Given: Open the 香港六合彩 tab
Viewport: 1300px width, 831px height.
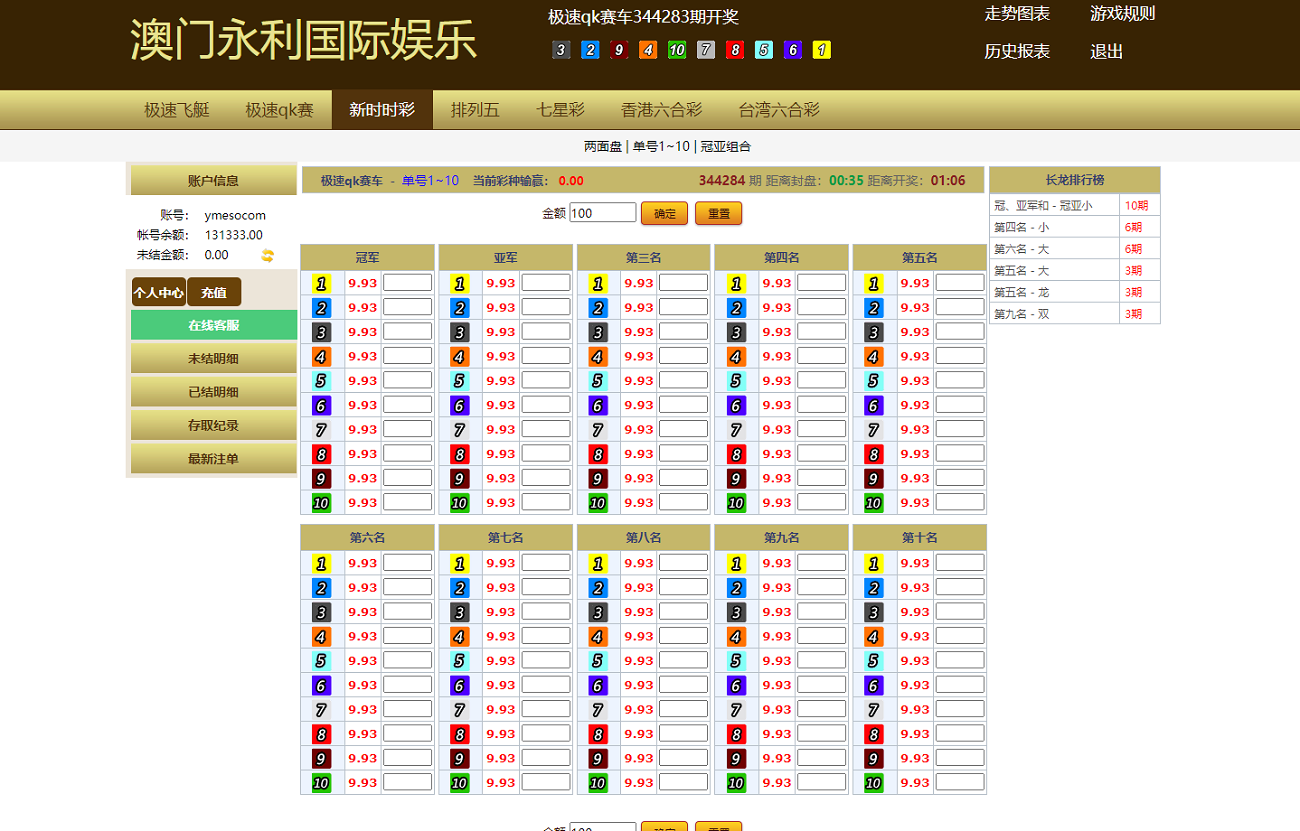Looking at the screenshot, I should point(661,110).
